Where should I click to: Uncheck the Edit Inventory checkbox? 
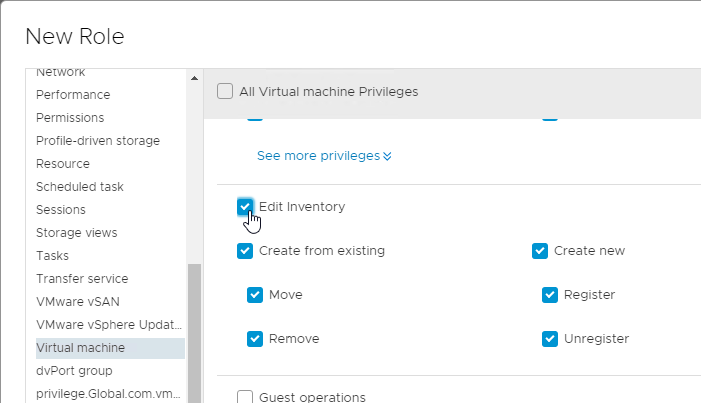click(x=245, y=207)
